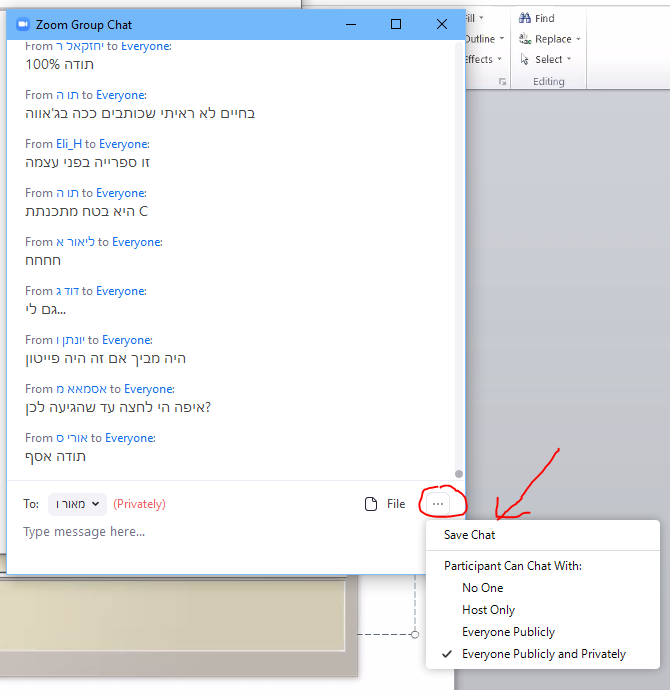
Task: Click the (Privately) label
Action: pos(139,504)
